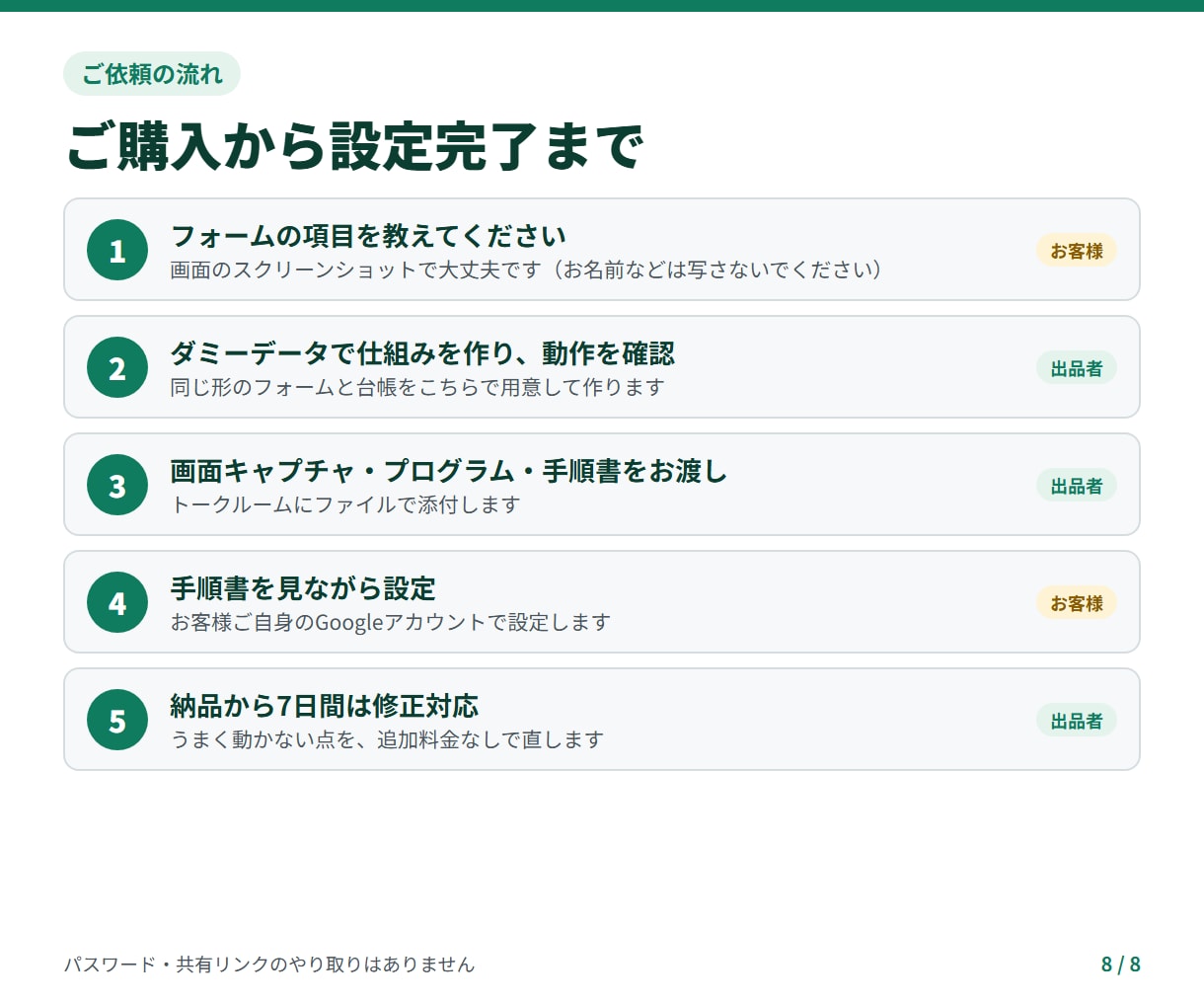Click the 出品者 badge on step 3
The image size is (1204, 1003).
point(1076,486)
